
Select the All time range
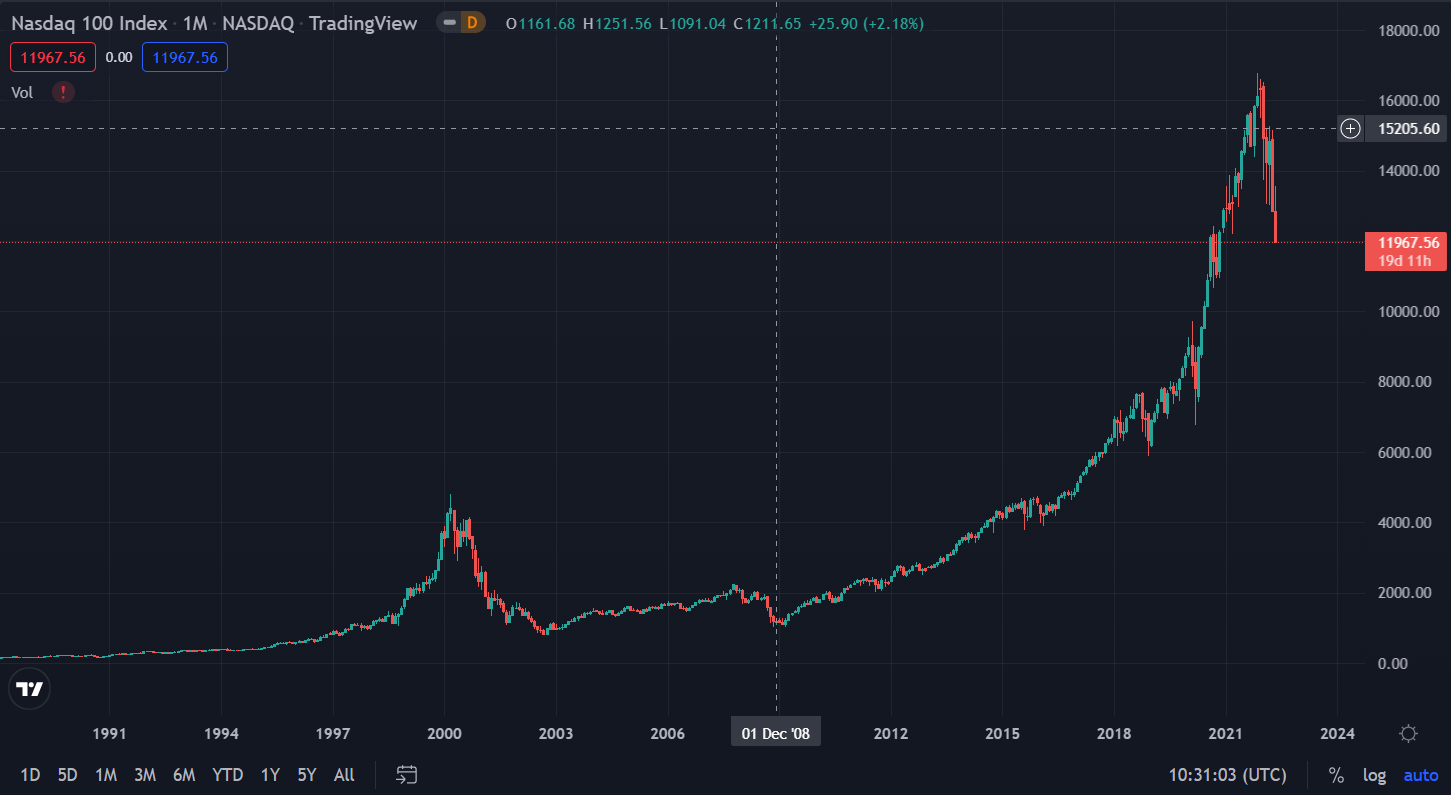tap(344, 775)
